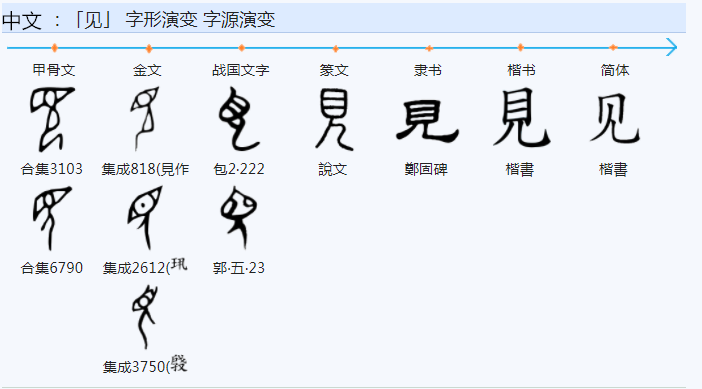Select the 金文 glyph above 集成818

(145, 119)
